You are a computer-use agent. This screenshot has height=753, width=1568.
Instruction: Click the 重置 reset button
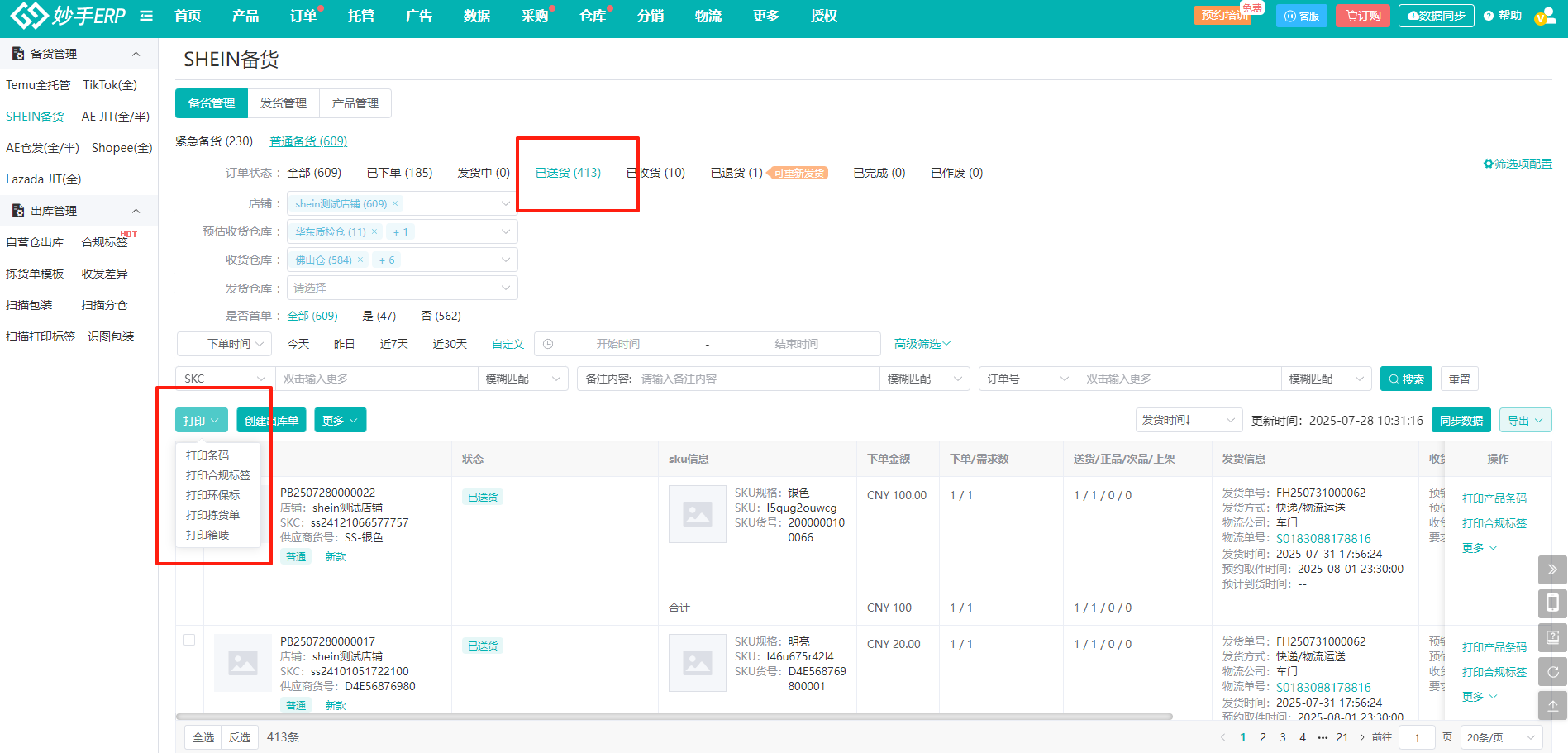coord(1460,379)
